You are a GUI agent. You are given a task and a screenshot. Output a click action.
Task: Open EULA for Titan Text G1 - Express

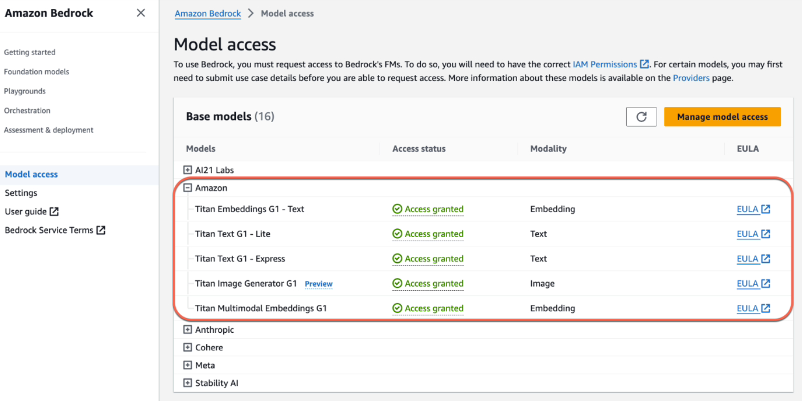[753, 259]
